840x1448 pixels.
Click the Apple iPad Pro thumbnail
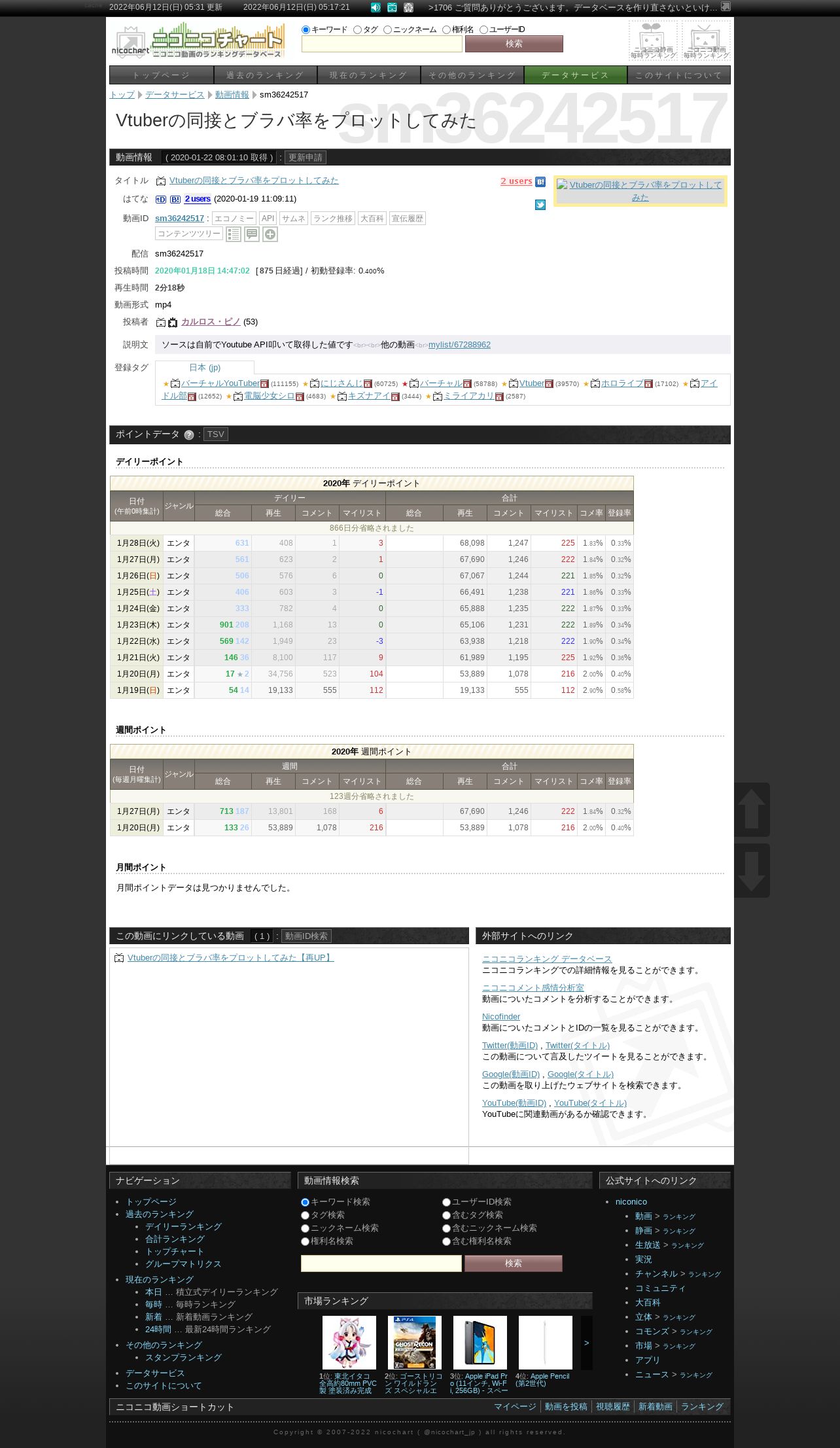pos(480,1343)
